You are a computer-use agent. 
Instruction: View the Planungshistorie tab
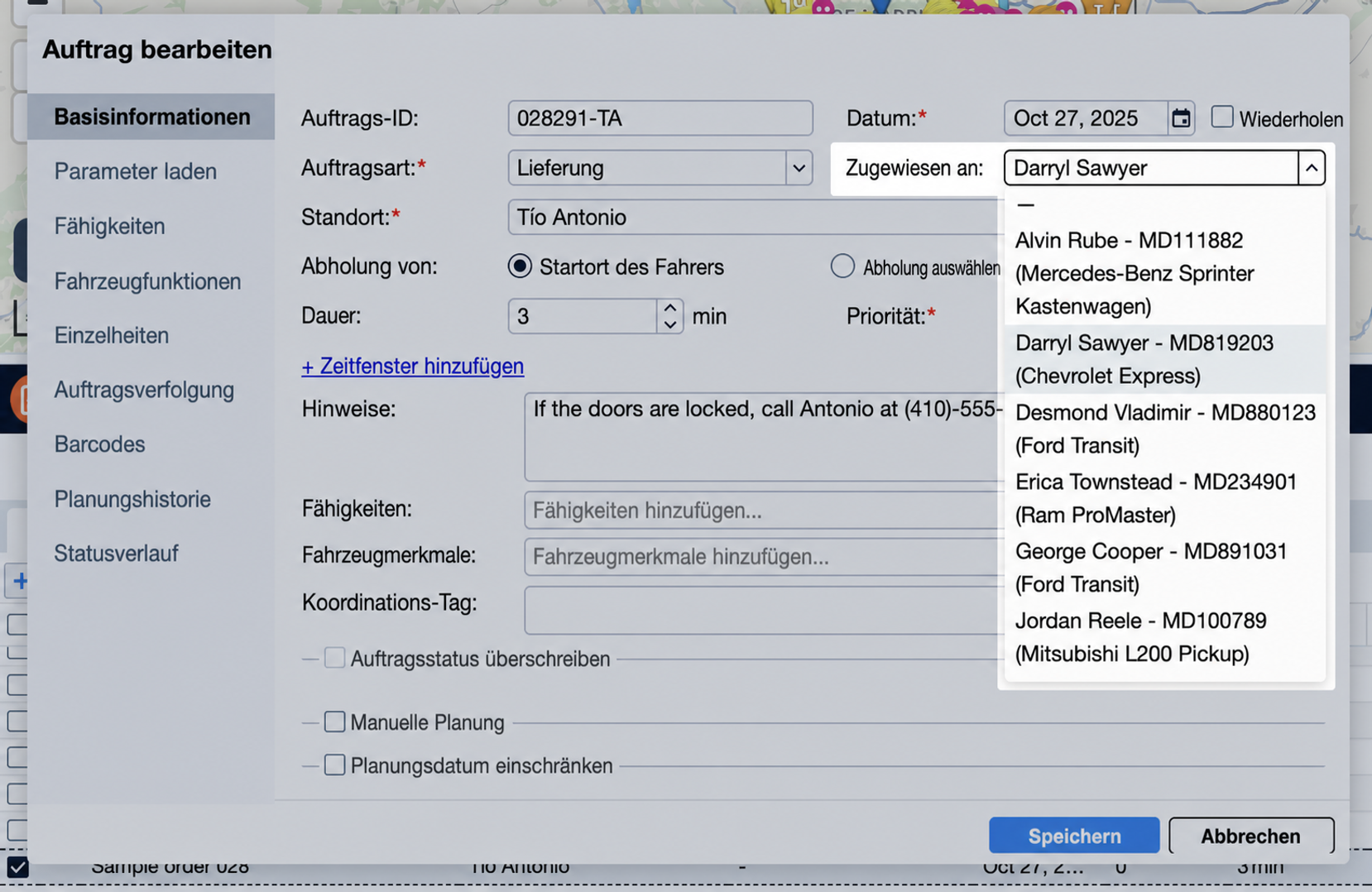(132, 499)
